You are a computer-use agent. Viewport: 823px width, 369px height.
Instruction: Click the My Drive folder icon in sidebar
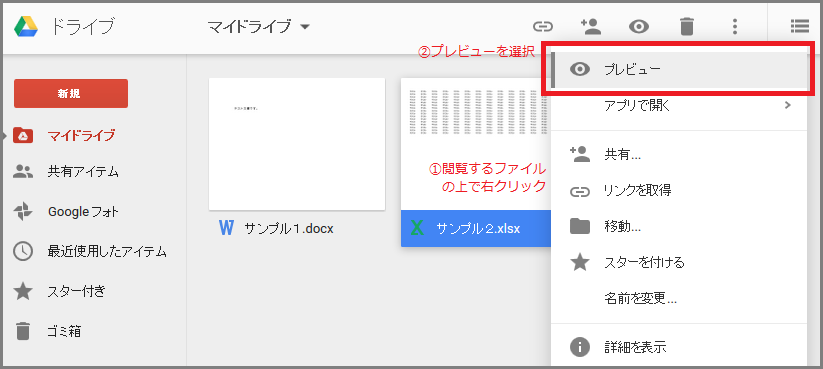[x=23, y=135]
